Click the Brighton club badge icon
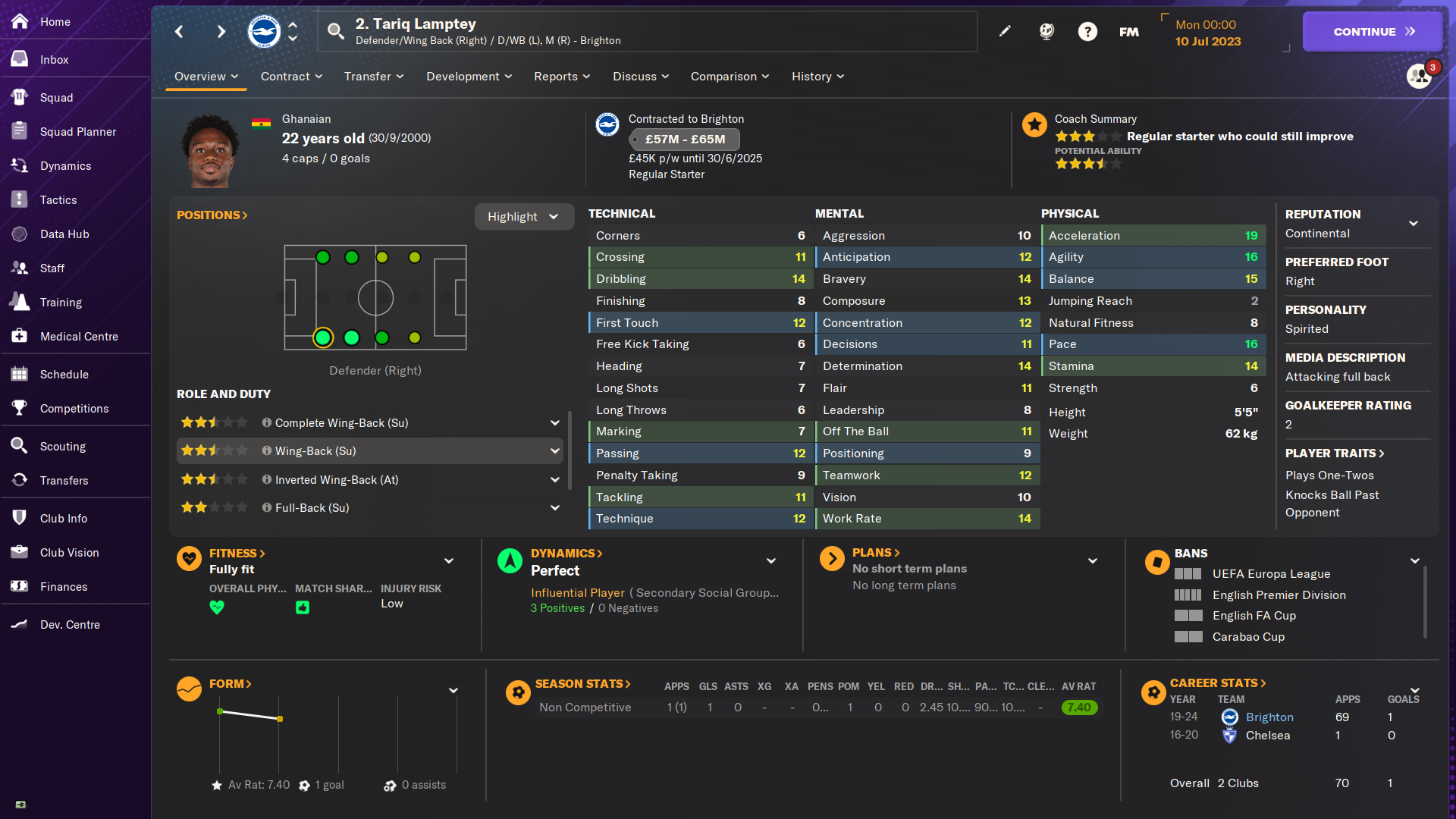Viewport: 1456px width, 819px height. [x=265, y=31]
